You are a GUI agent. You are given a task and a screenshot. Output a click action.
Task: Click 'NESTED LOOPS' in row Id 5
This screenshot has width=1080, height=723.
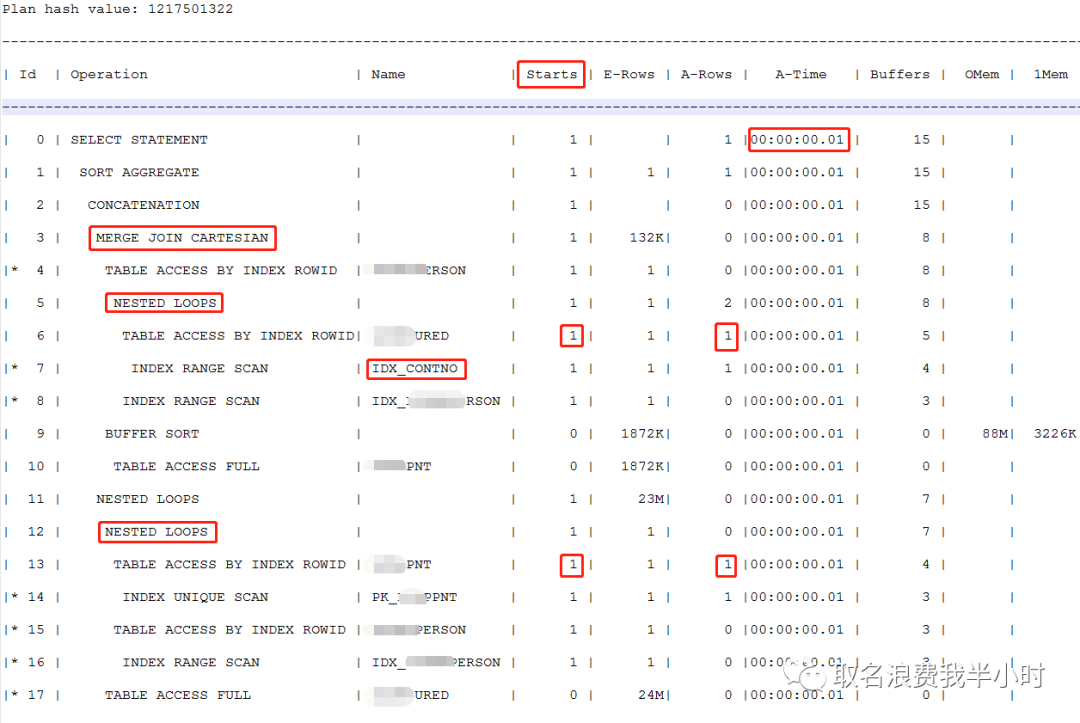tap(165, 303)
